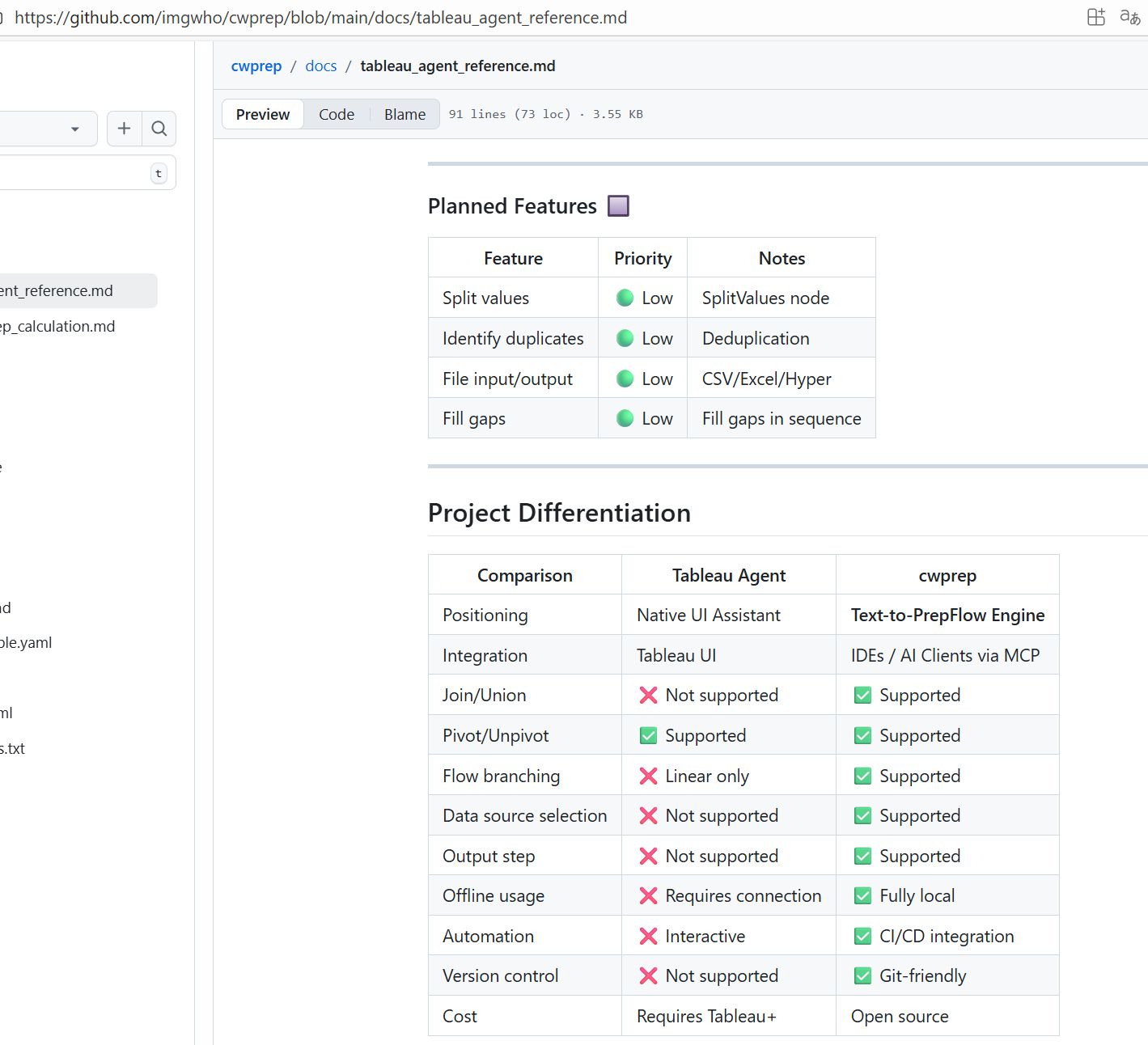The height and width of the screenshot is (1045, 1148).
Task: Click green check in Data source selection row
Action: [x=862, y=815]
